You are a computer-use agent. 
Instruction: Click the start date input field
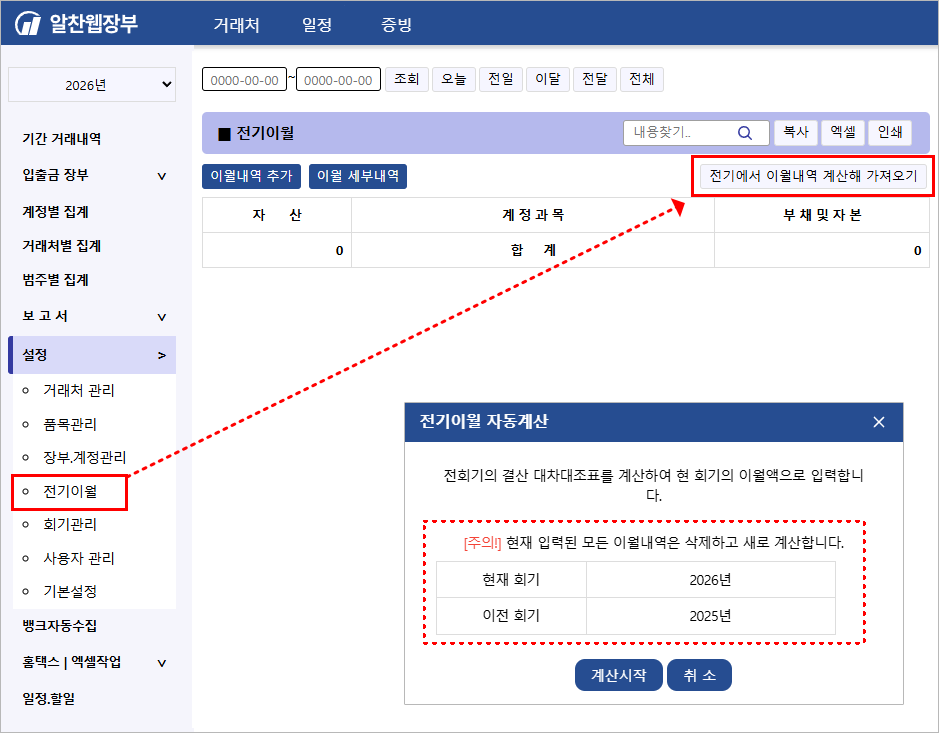click(x=244, y=80)
